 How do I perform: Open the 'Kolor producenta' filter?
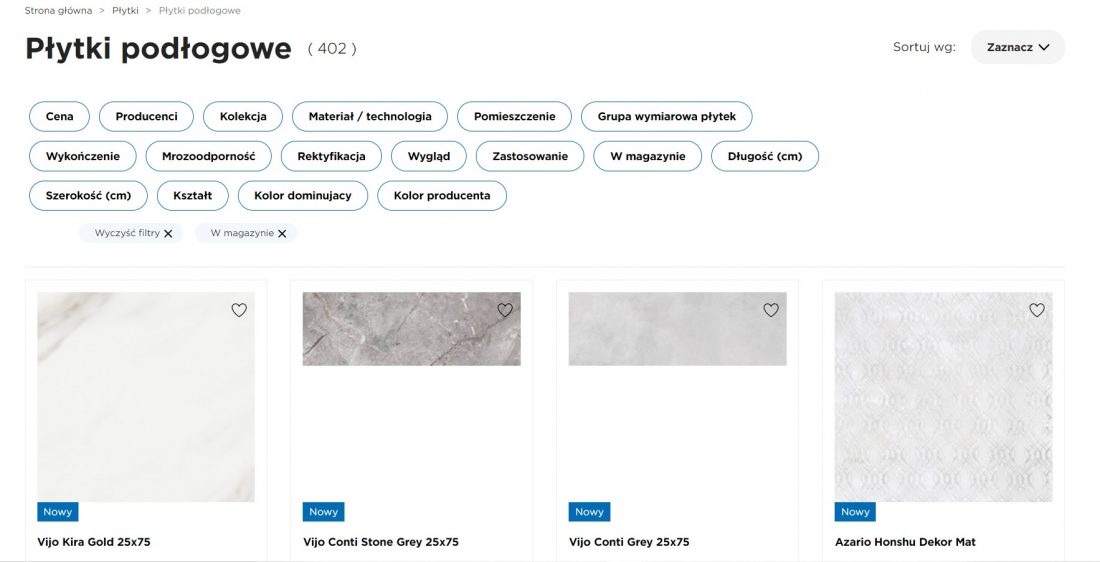441,196
